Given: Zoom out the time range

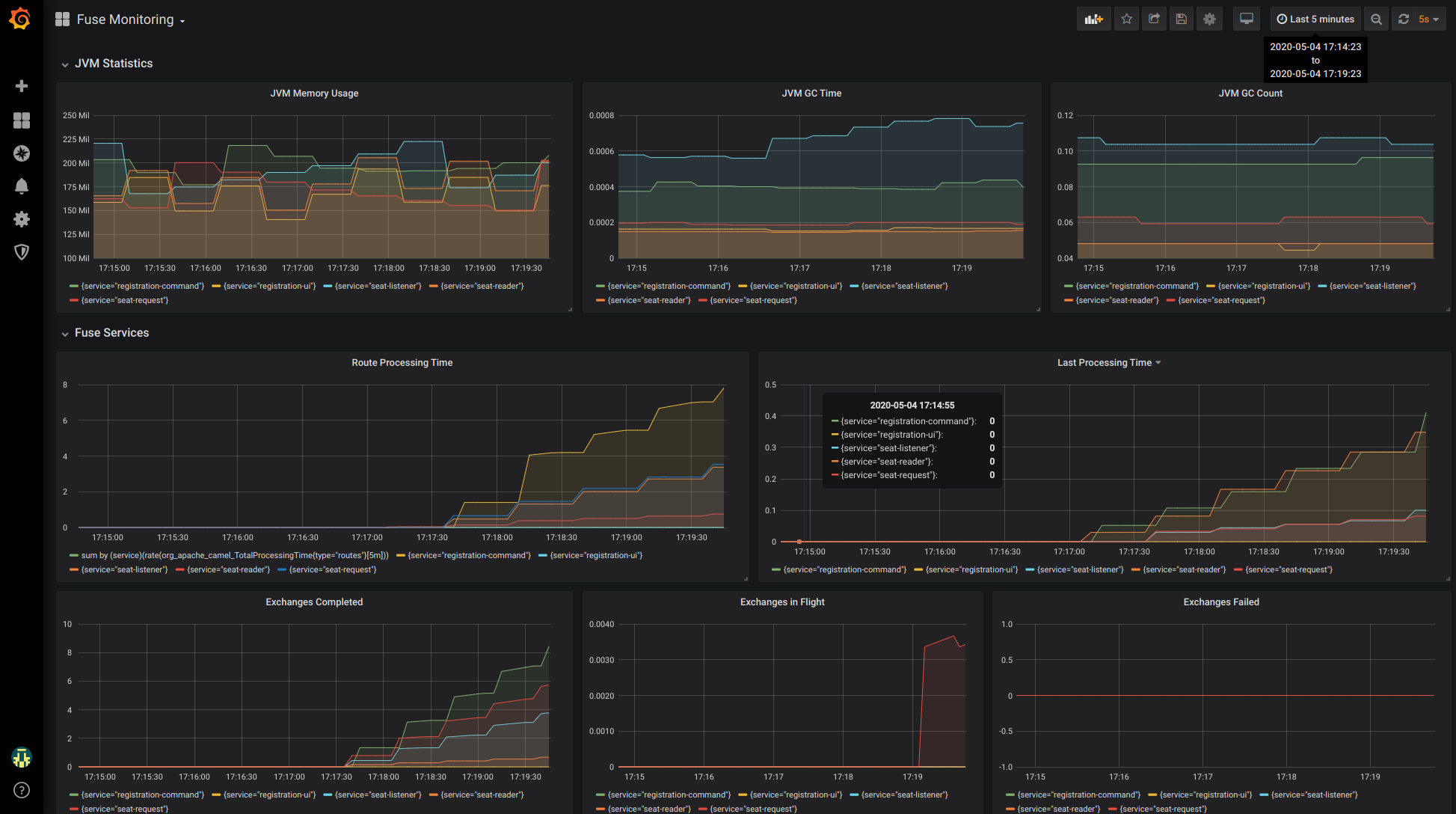Looking at the screenshot, I should click(x=1376, y=19).
